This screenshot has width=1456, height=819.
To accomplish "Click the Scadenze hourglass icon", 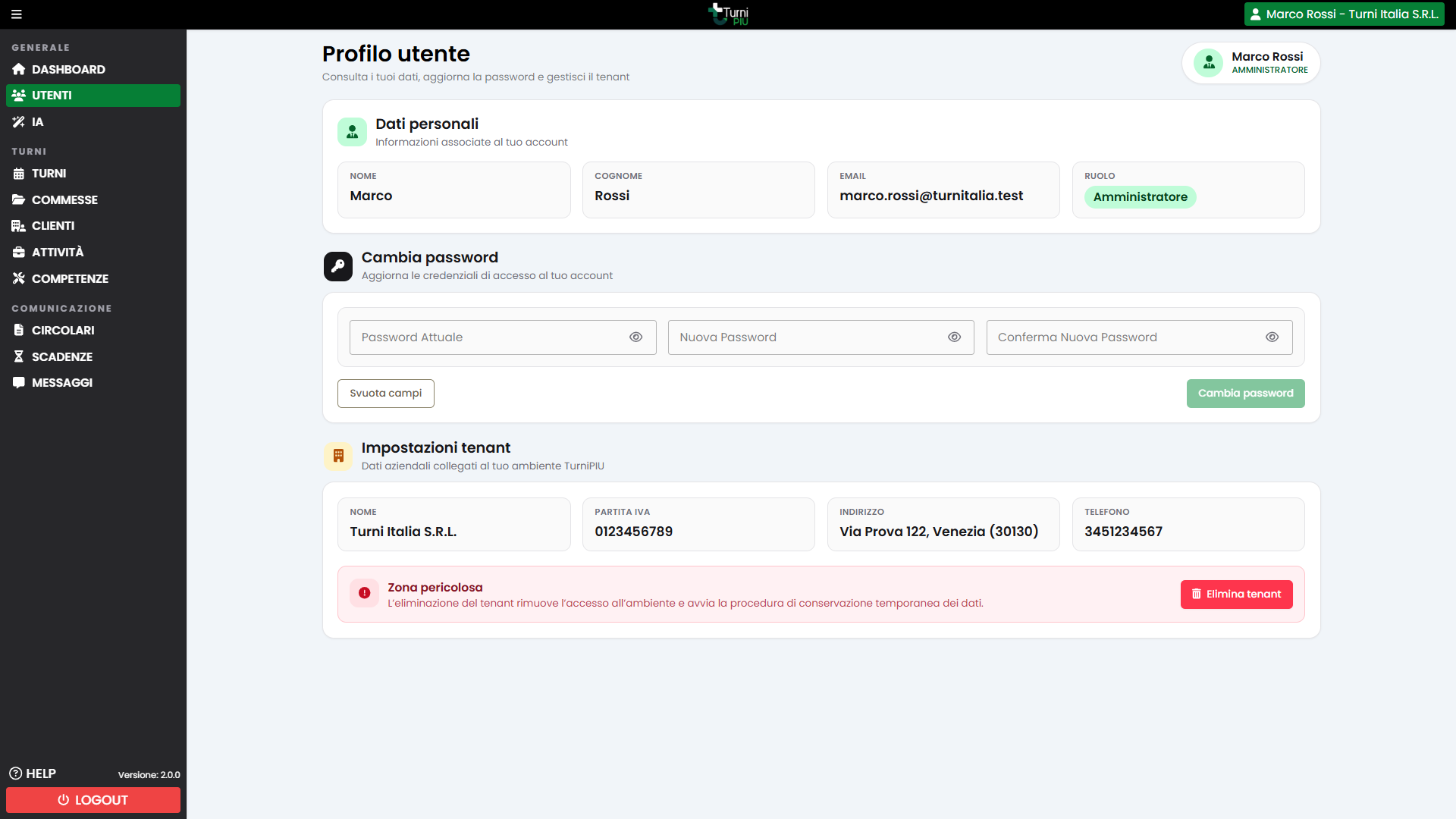I will 19,356.
